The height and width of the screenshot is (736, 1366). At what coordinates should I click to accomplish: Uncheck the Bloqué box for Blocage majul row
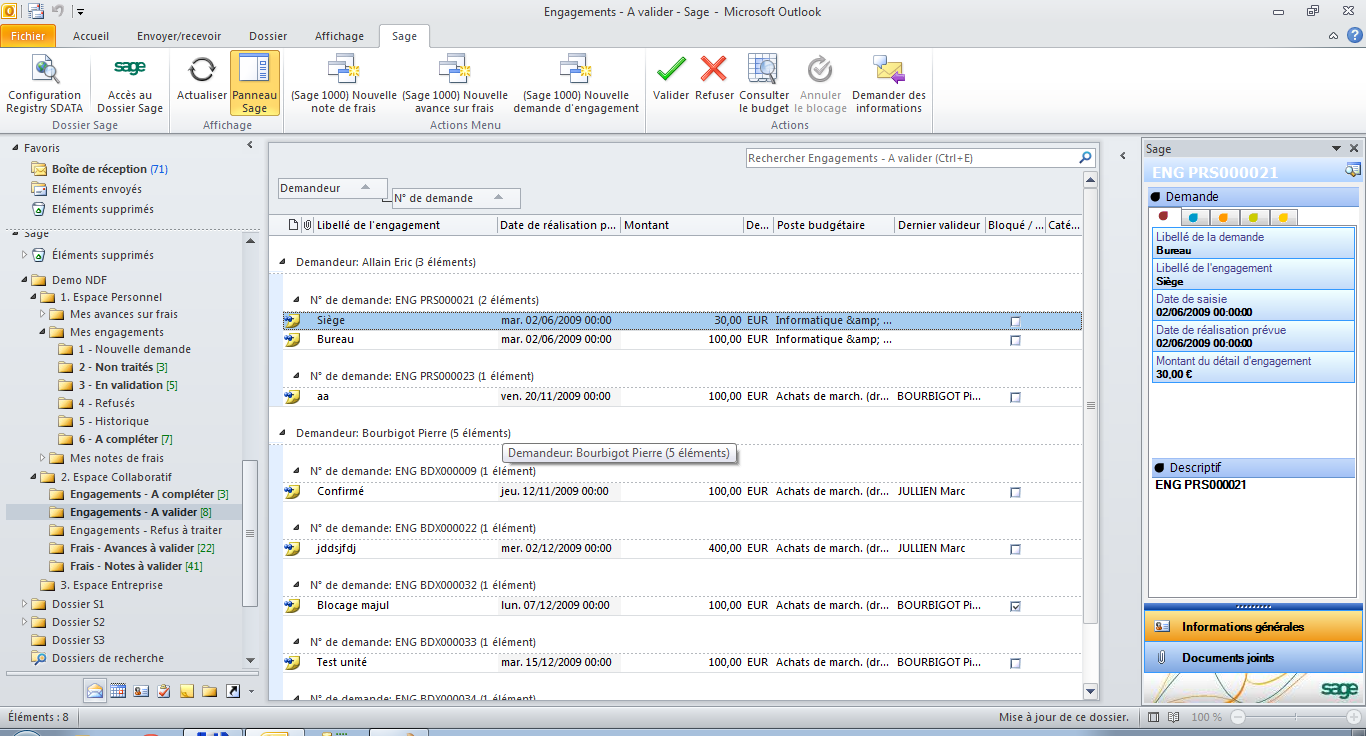tap(1015, 606)
